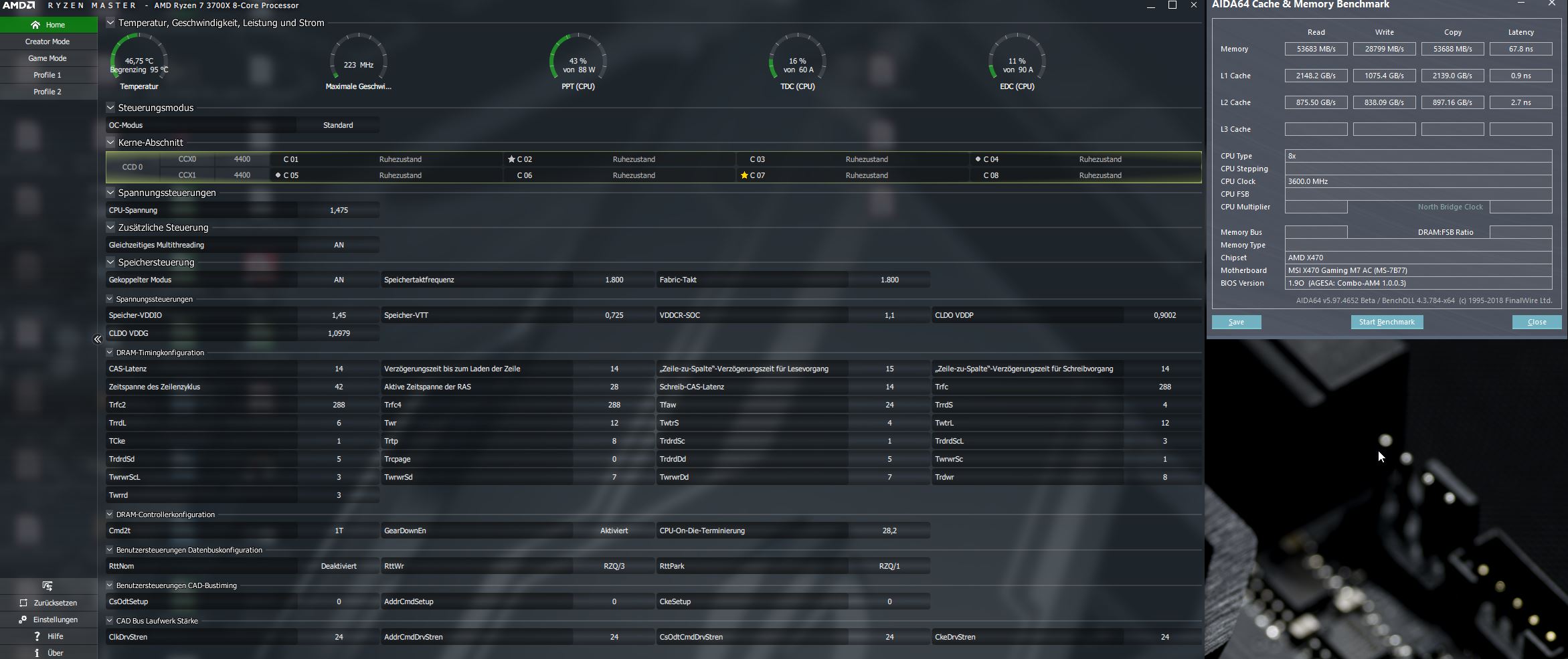Click AIDA64 CPU Clock field 3600.0 MHz
This screenshot has width=1568, height=659.
click(1418, 181)
